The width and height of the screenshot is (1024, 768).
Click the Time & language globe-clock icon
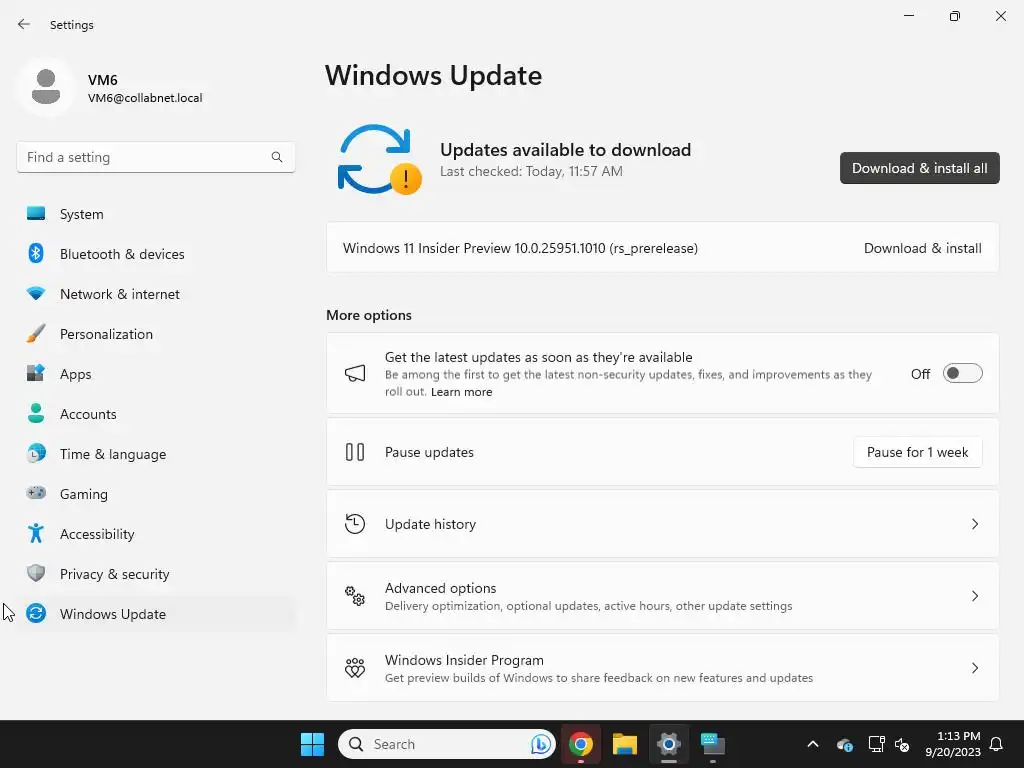[x=36, y=453]
